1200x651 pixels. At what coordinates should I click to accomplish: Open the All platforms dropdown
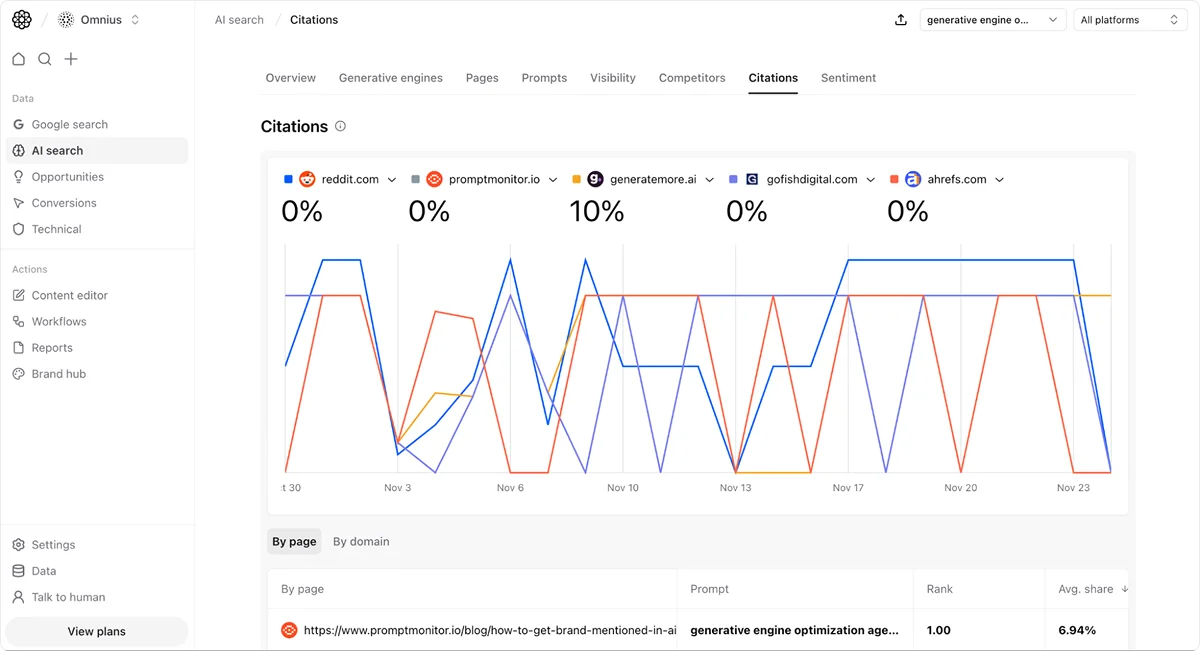(1130, 20)
